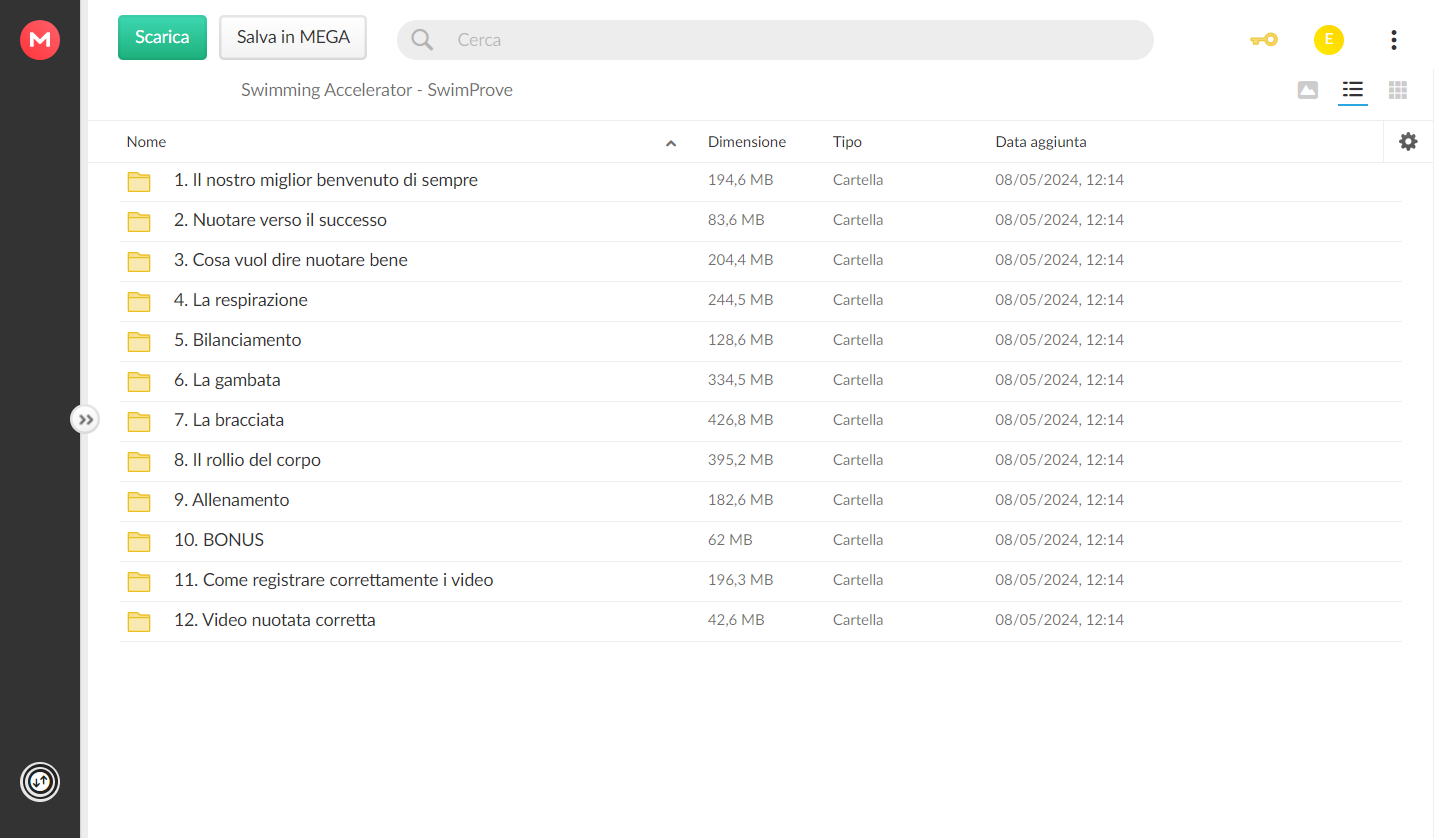Select '11. Come registrare correttamente i video' name

tap(334, 580)
